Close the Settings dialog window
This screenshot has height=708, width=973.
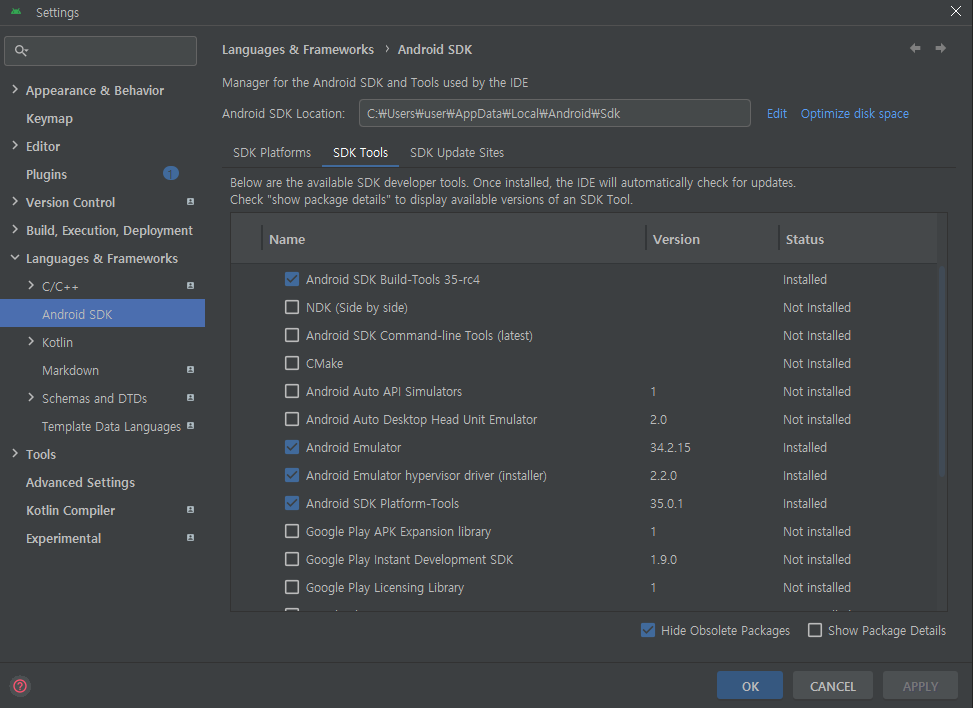click(956, 11)
